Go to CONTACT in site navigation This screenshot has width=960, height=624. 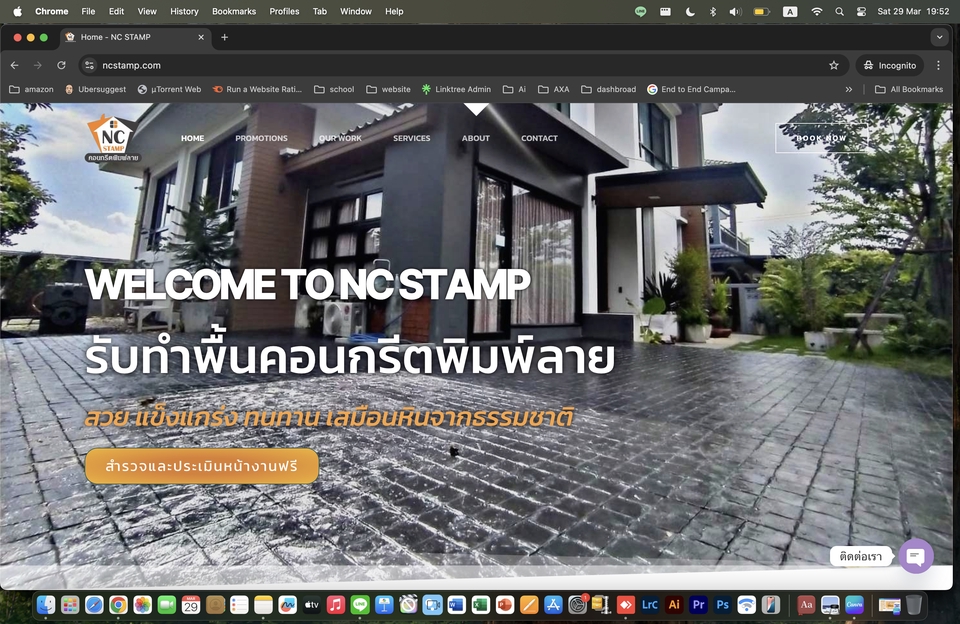coord(539,138)
